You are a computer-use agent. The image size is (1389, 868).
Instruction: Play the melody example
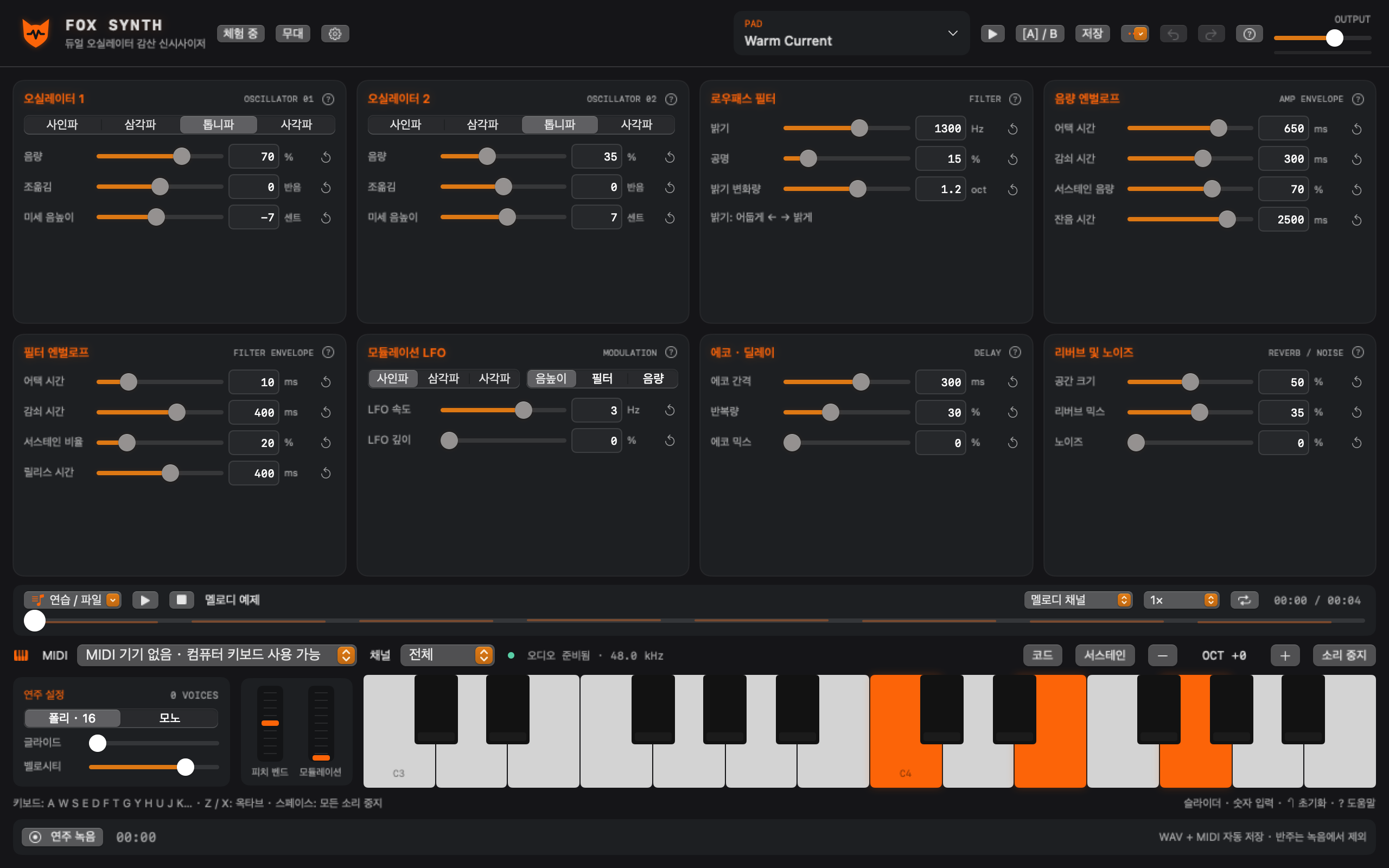145,600
